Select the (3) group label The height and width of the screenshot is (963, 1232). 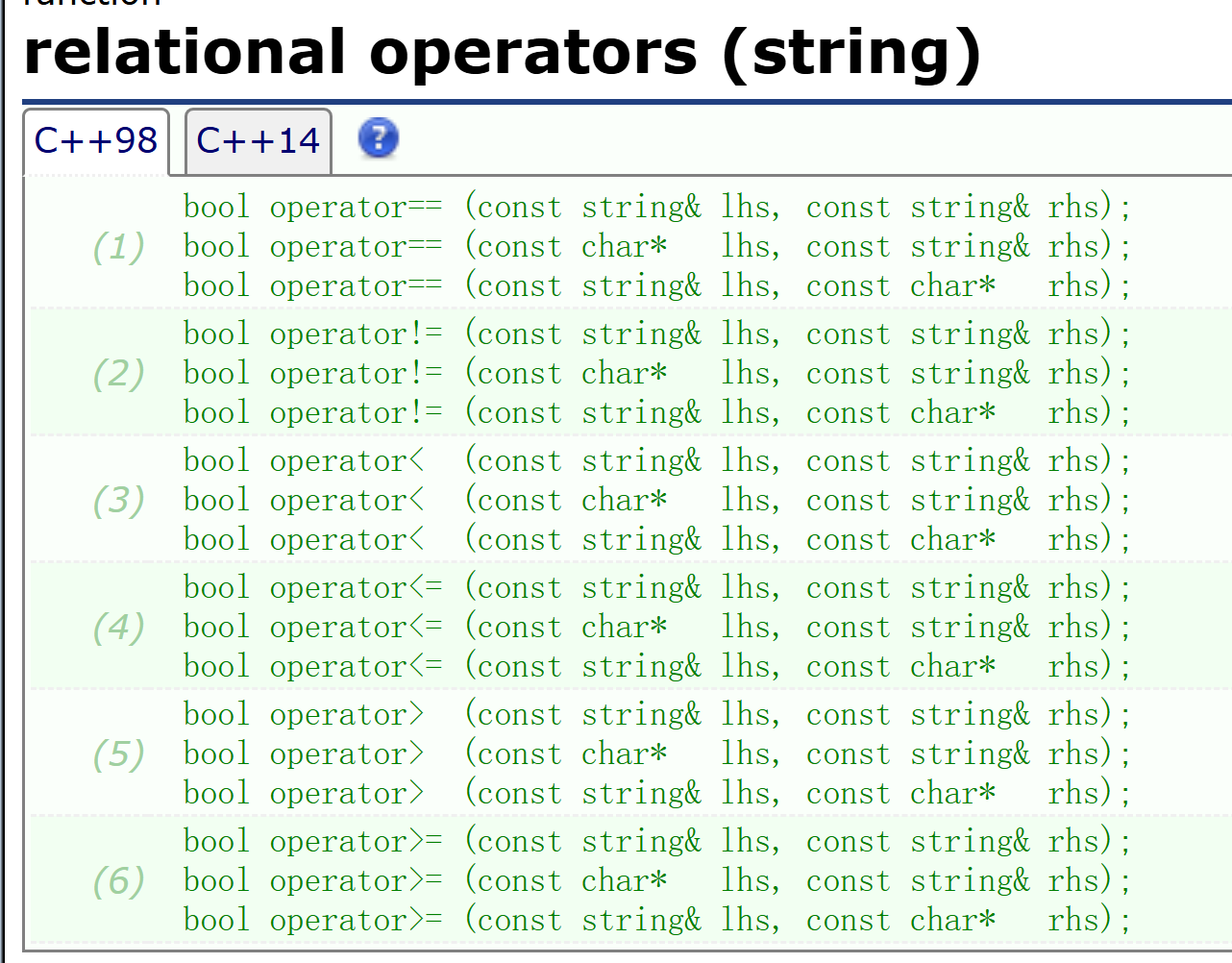[x=119, y=501]
